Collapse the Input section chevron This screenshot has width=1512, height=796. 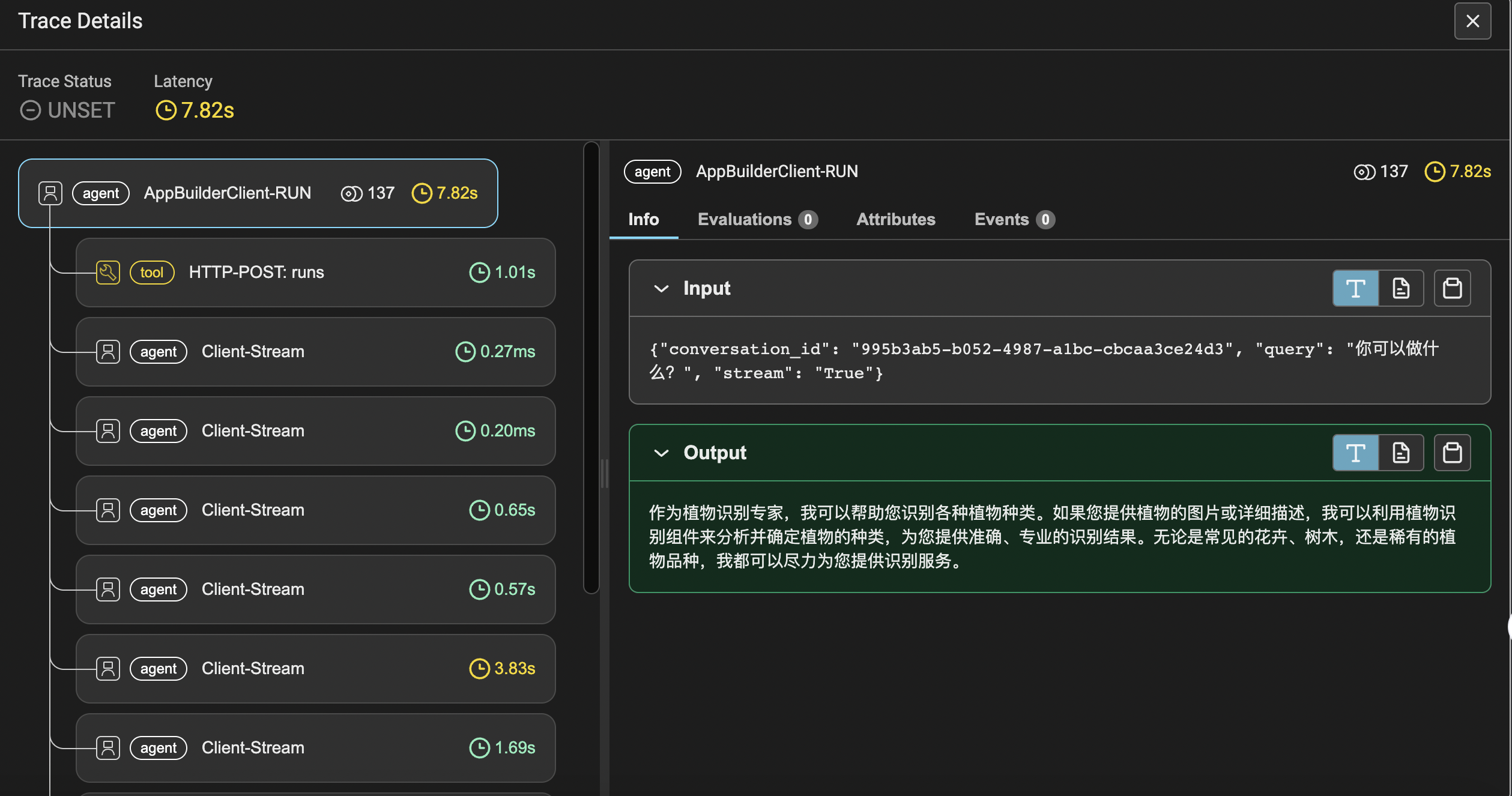(661, 288)
